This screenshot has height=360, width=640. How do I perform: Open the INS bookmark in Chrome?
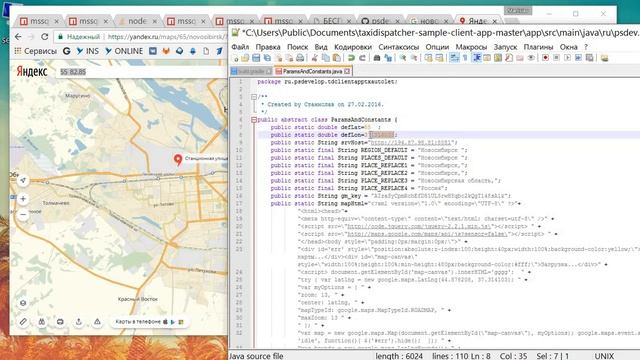[x=88, y=51]
